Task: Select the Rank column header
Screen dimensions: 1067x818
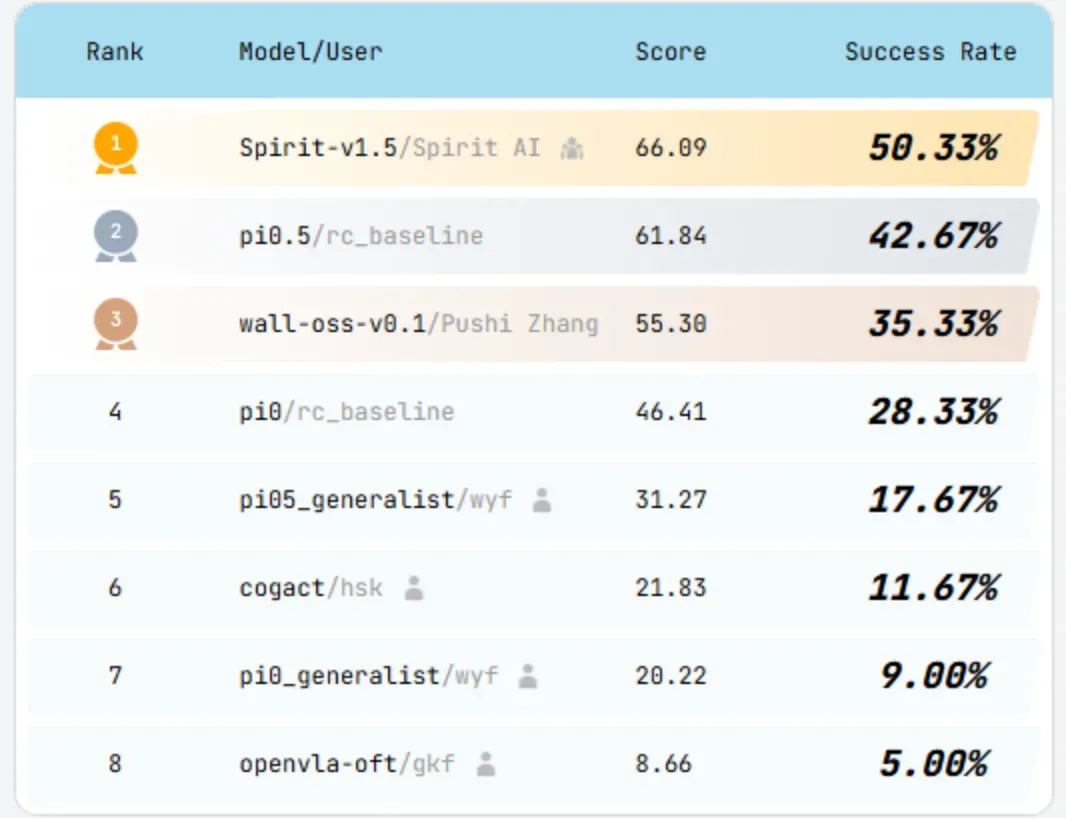Action: click(x=115, y=52)
